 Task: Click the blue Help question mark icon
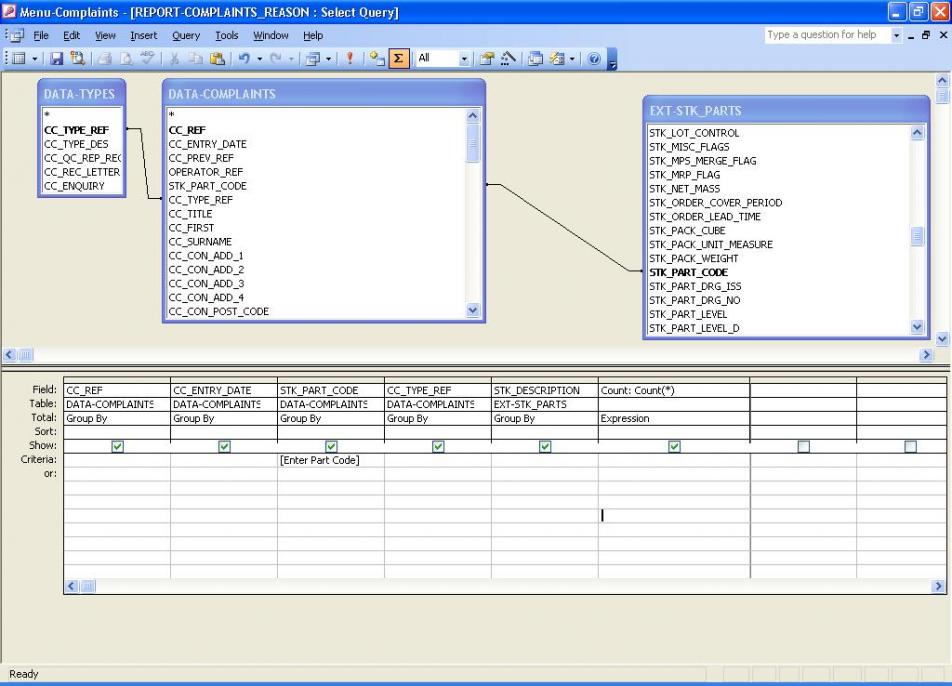(593, 58)
